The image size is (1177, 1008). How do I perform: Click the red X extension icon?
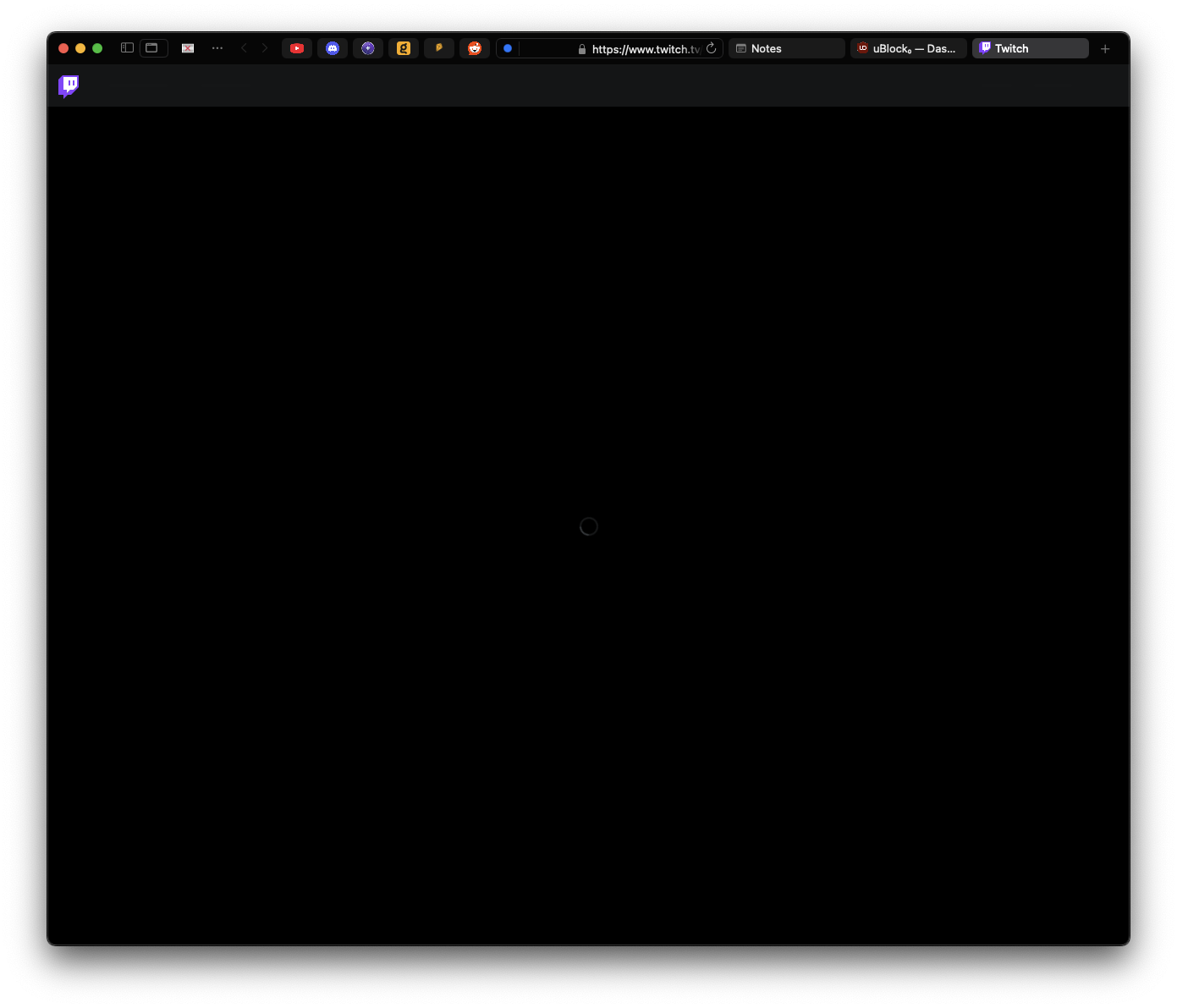[x=188, y=48]
